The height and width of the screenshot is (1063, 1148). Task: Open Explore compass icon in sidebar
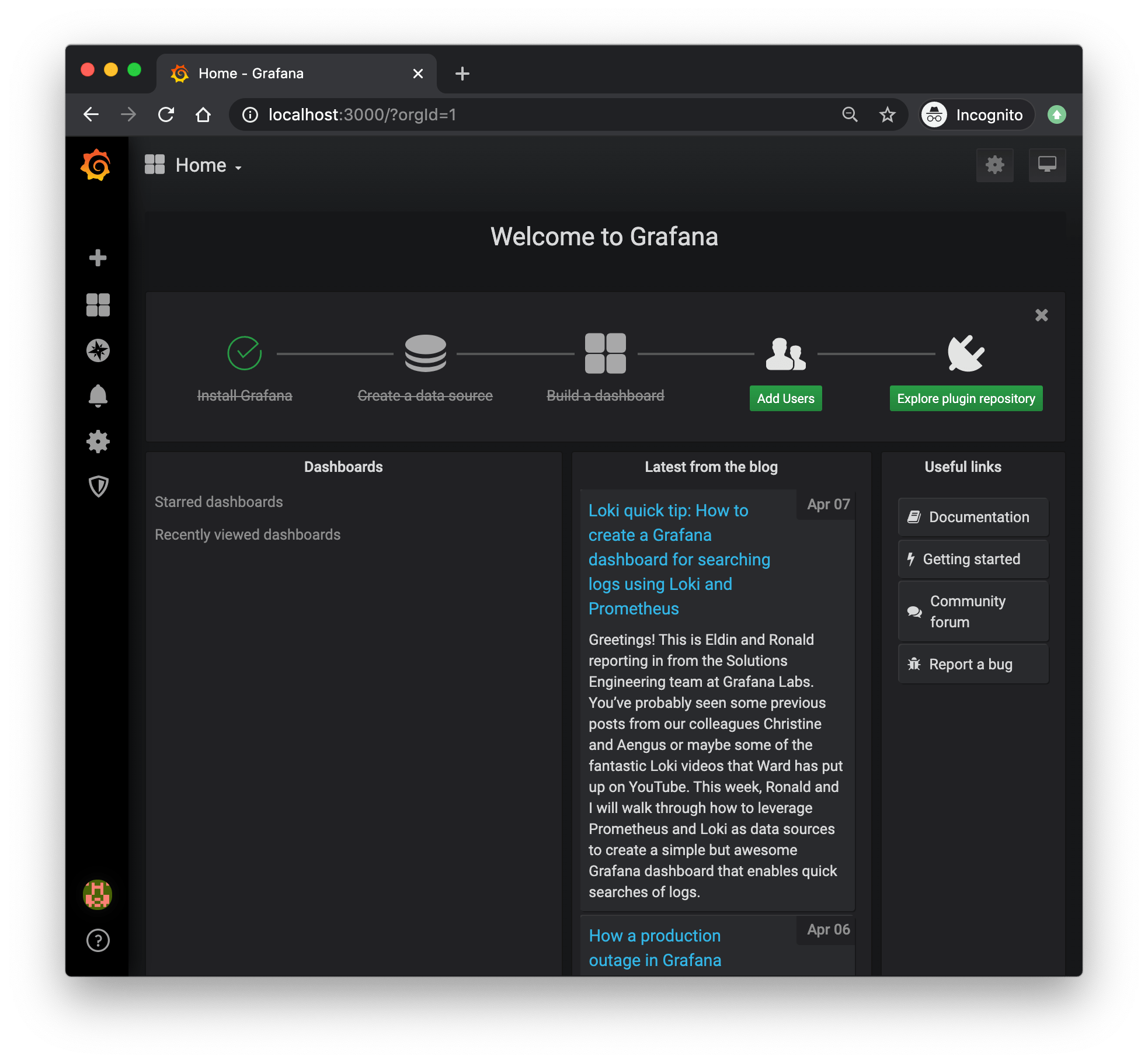[x=98, y=350]
